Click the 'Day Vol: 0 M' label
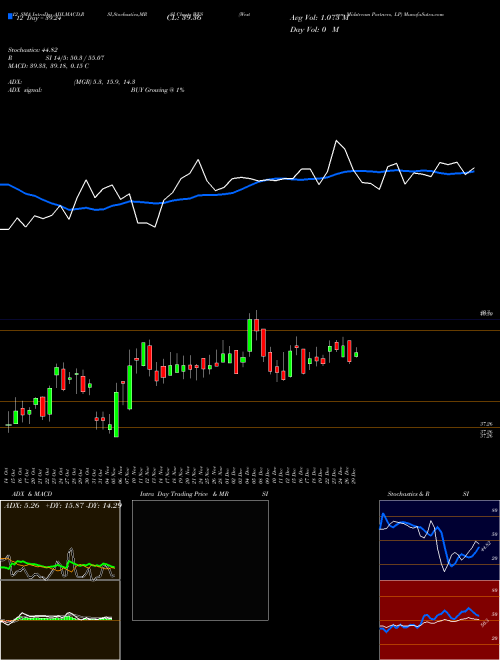The height and width of the screenshot is (660, 500). (x=314, y=30)
